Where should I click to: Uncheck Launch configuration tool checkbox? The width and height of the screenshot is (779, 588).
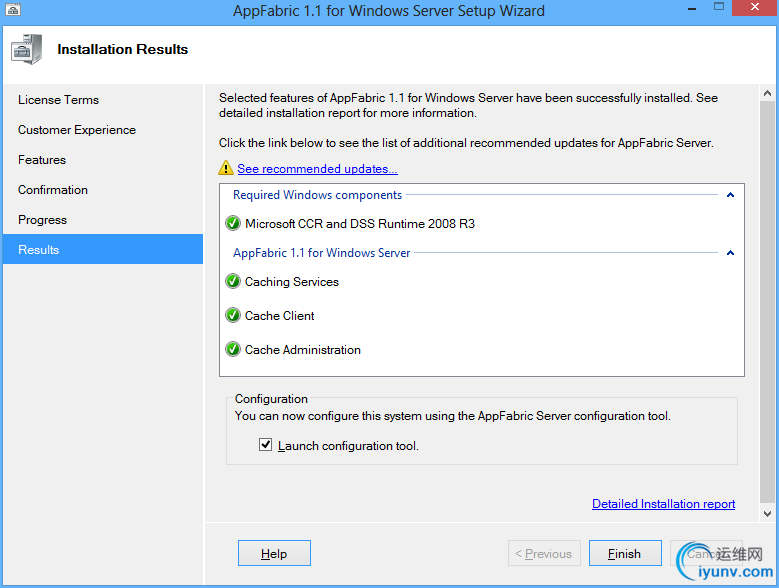[265, 444]
